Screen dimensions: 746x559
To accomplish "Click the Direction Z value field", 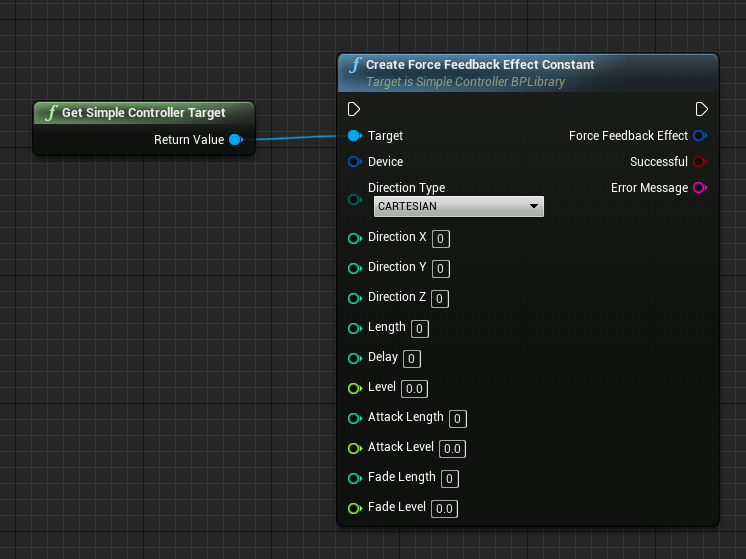I will 440,298.
